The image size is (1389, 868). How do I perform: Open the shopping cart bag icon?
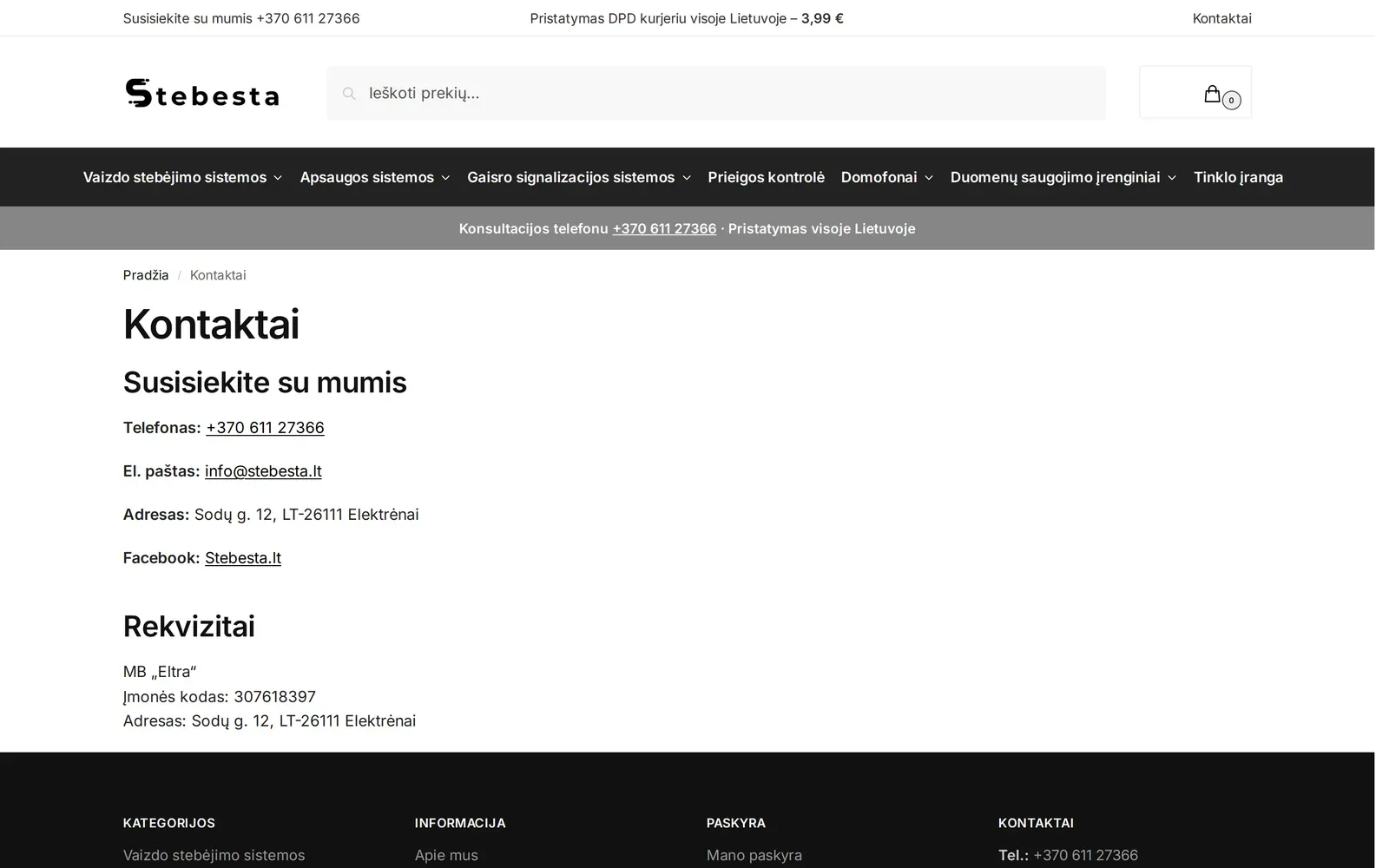(x=1212, y=94)
